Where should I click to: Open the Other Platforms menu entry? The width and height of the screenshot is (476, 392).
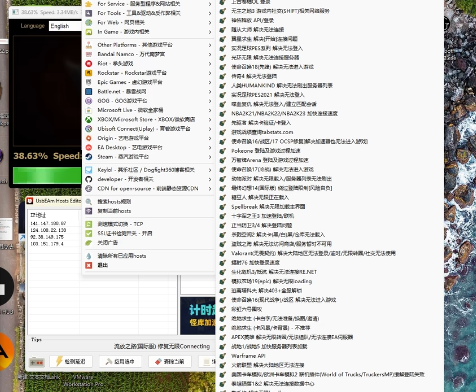click(x=148, y=45)
